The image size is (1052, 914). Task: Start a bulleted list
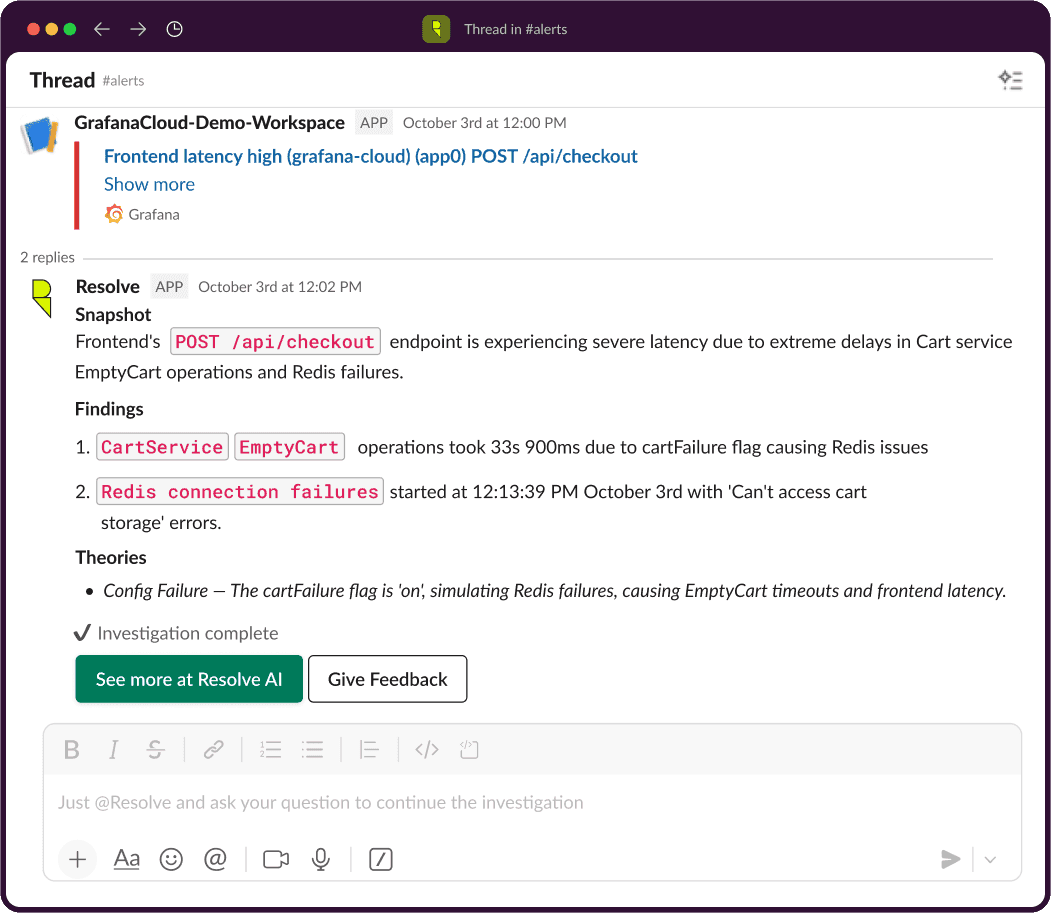pos(312,749)
